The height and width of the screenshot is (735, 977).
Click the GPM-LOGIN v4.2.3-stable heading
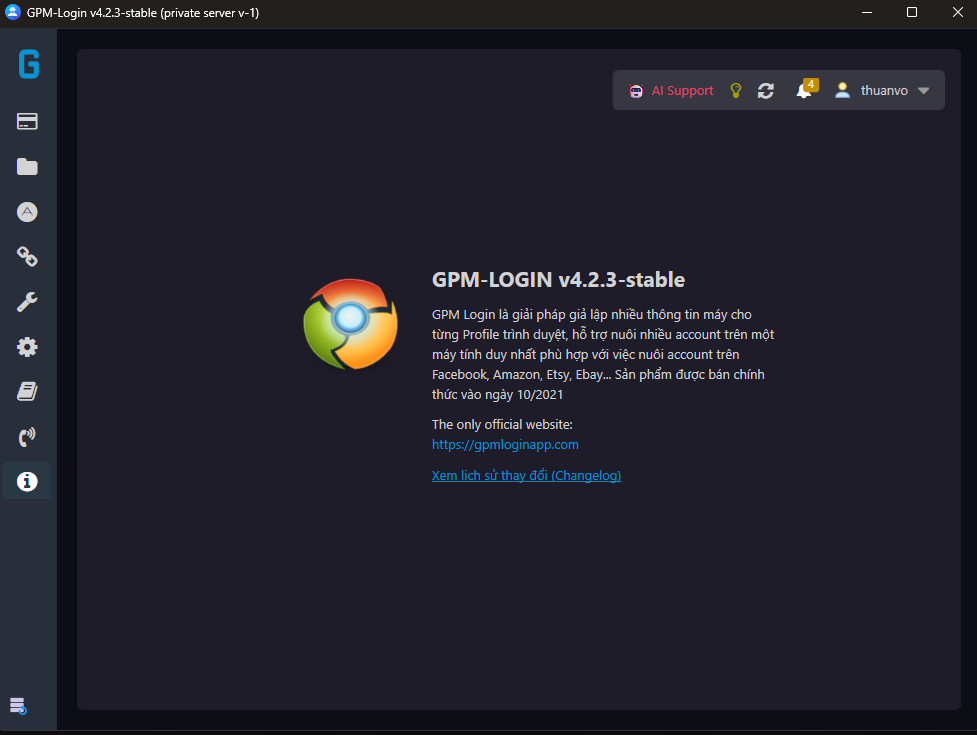pyautogui.click(x=558, y=280)
